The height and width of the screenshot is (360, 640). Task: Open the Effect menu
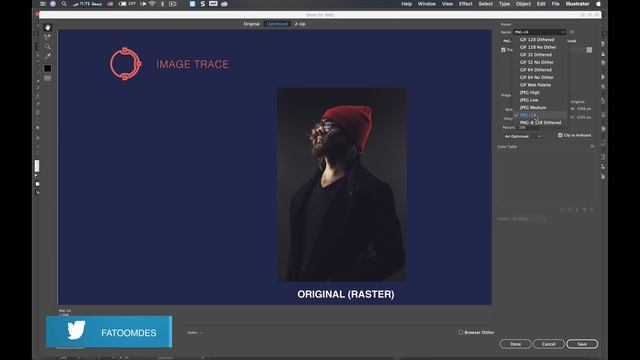pyautogui.click(x=466, y=4)
